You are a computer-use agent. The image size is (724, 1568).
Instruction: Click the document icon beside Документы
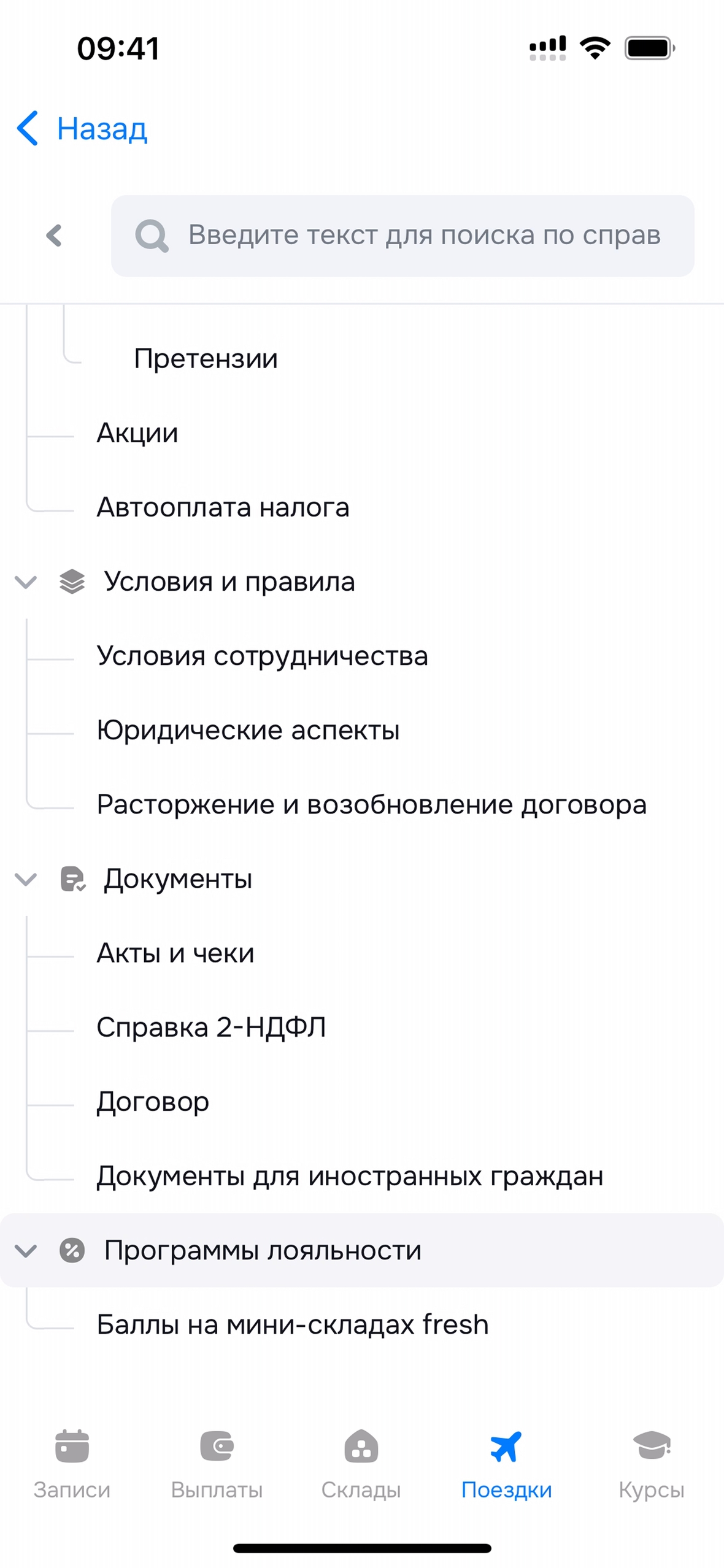coord(72,879)
